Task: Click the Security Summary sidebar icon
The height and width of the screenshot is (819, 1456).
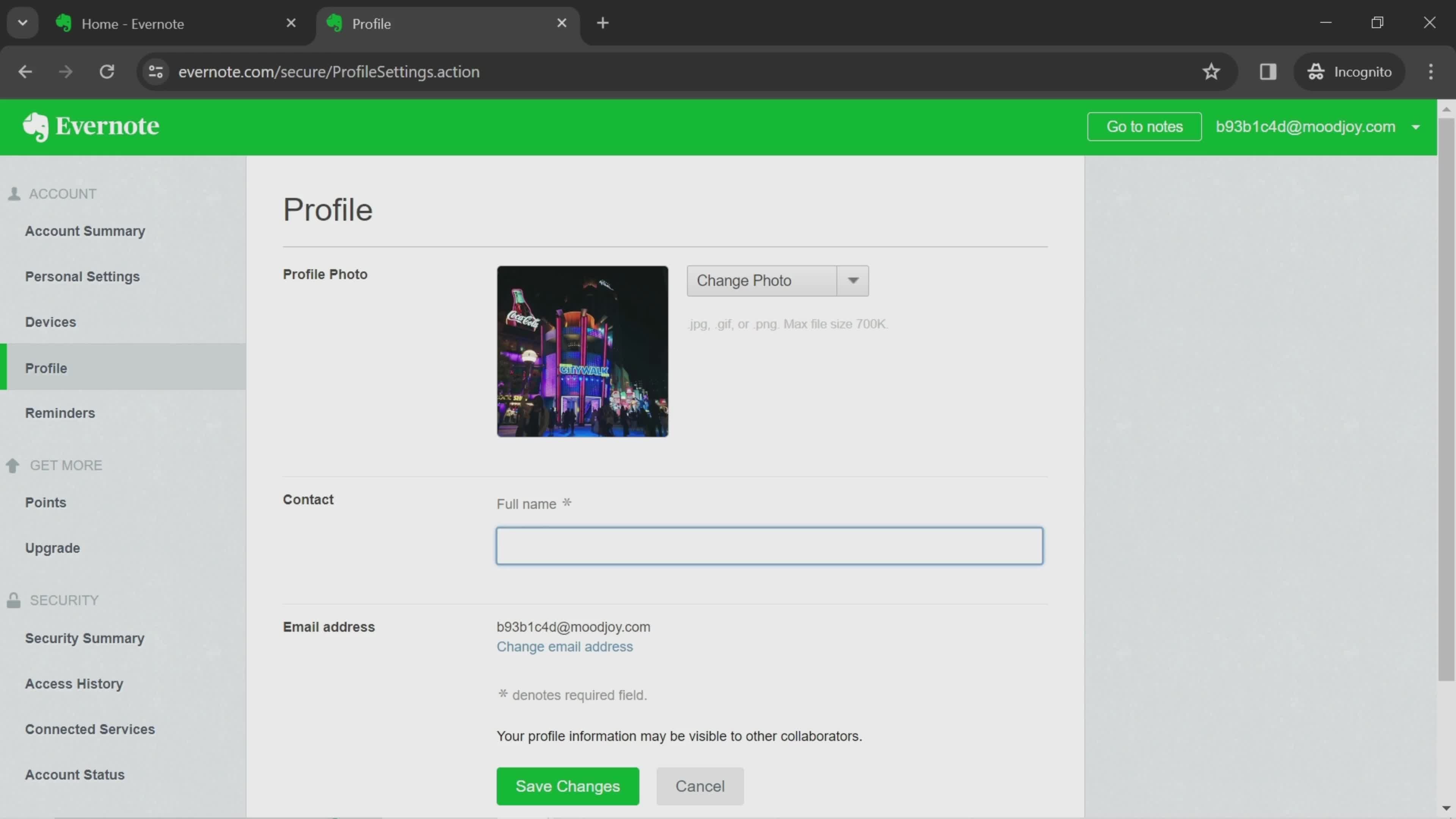Action: coord(85,639)
